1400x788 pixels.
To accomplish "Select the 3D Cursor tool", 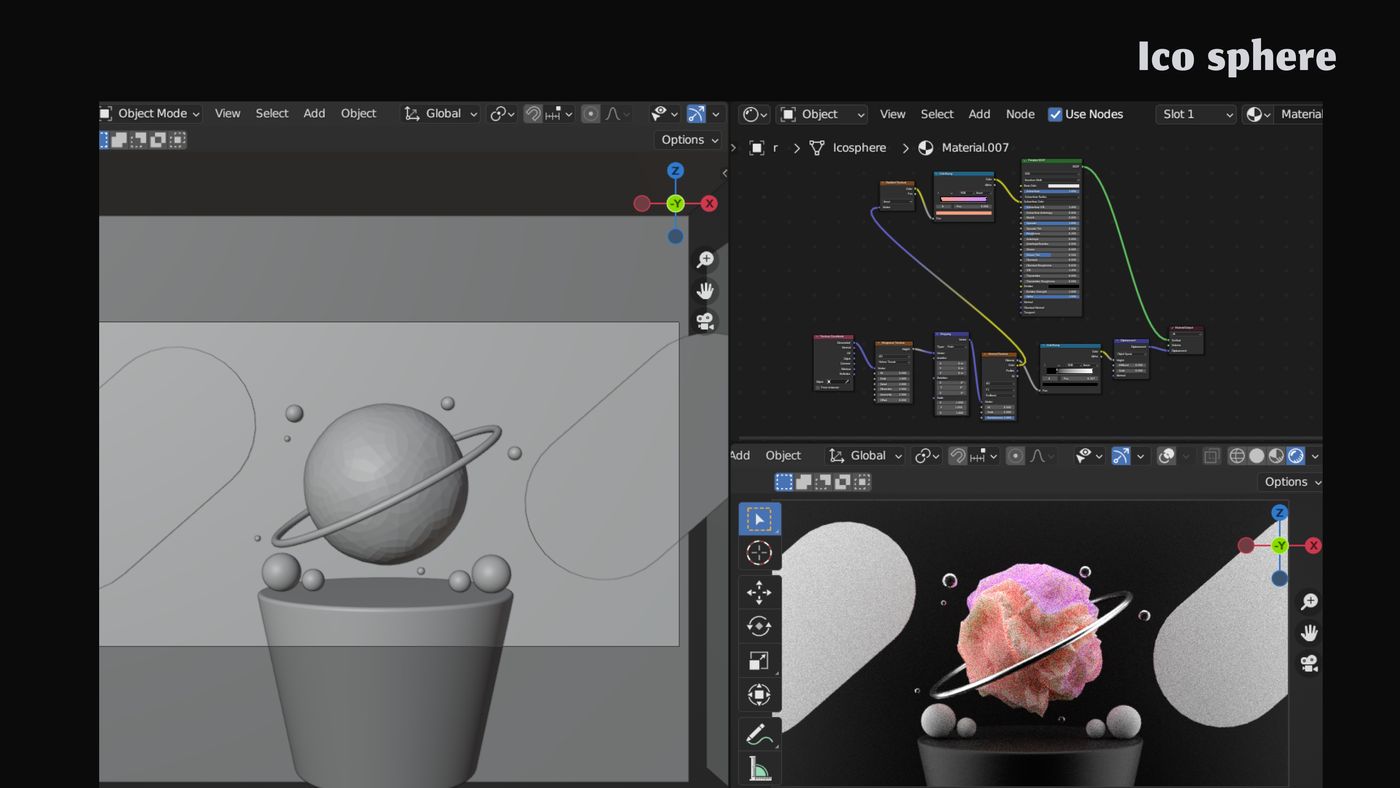I will pos(759,553).
